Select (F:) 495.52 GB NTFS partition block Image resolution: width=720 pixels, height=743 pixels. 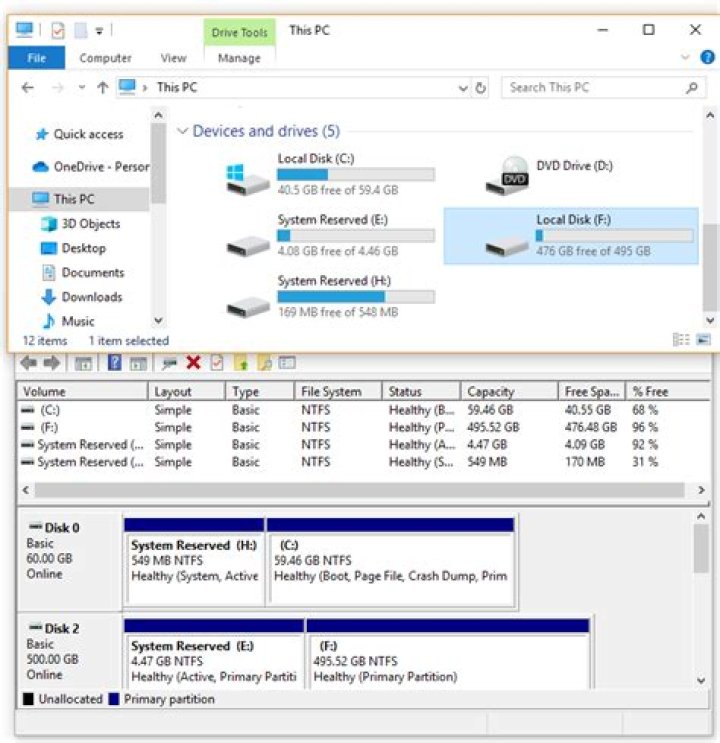[x=448, y=654]
